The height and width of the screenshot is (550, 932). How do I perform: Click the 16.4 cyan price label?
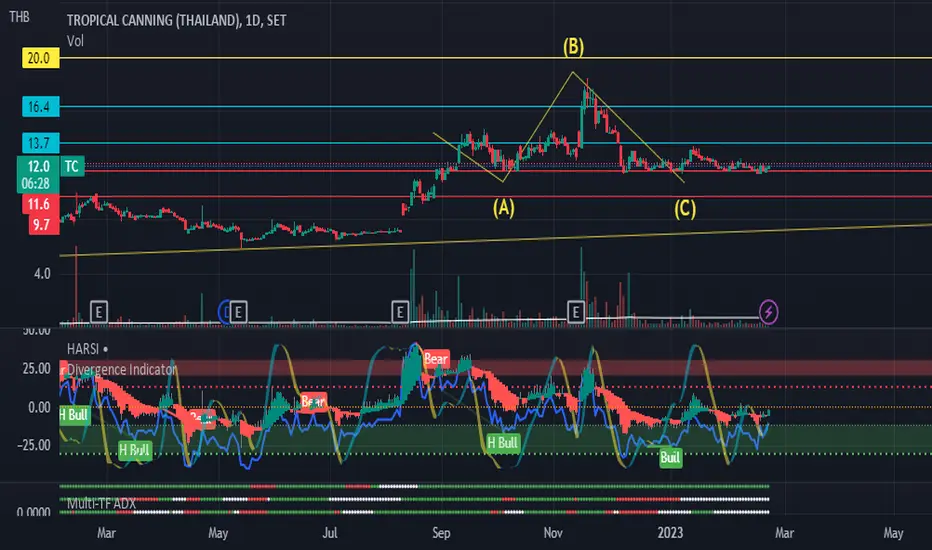[x=40, y=106]
